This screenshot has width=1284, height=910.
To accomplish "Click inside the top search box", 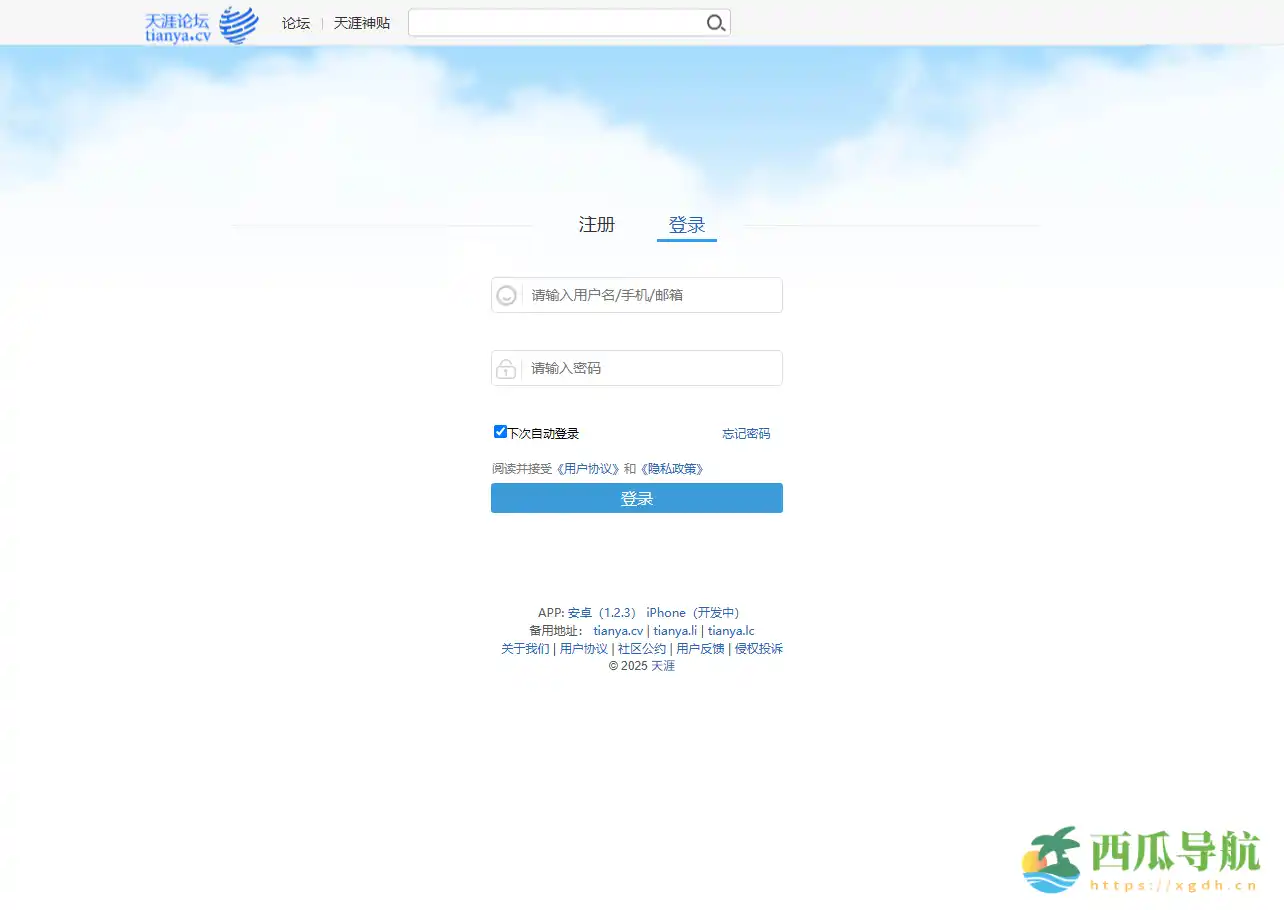I will 560,22.
